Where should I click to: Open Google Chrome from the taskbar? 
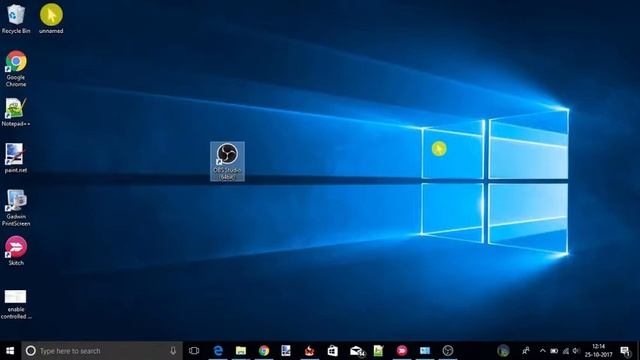click(x=264, y=351)
